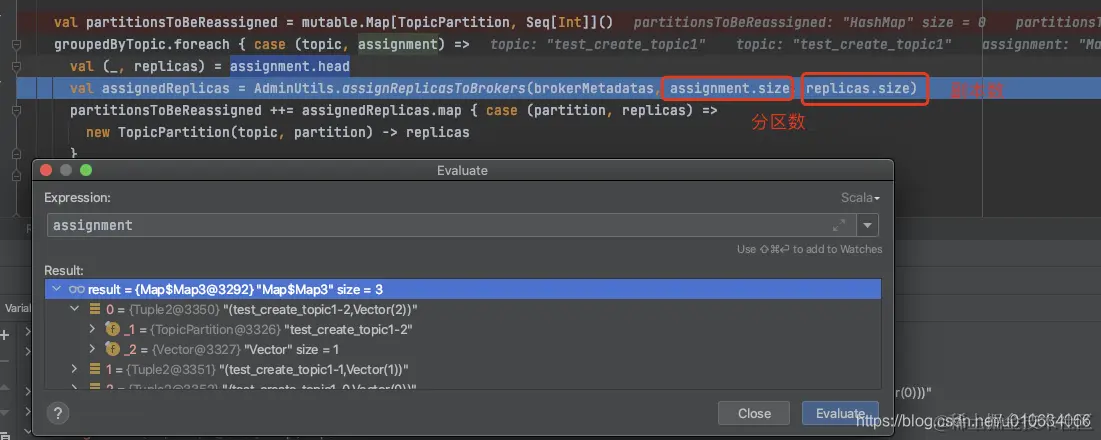
Task: Collapse the 0 = Tuple2@3350 node
Action: click(74, 309)
